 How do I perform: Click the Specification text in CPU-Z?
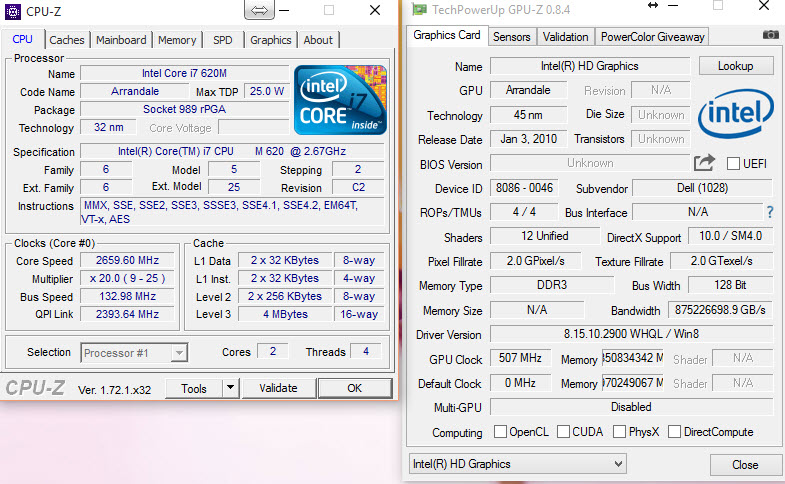click(232, 151)
